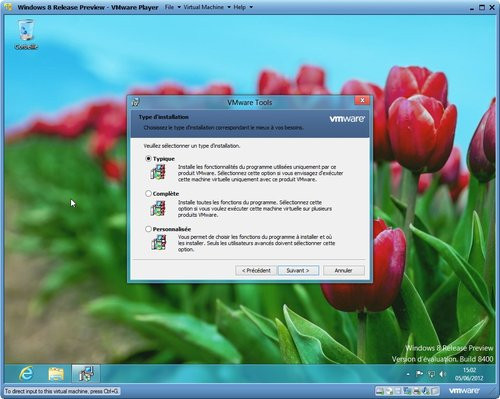The image size is (500, 399).
Task: Click the Suivant > button
Action: (x=298, y=270)
